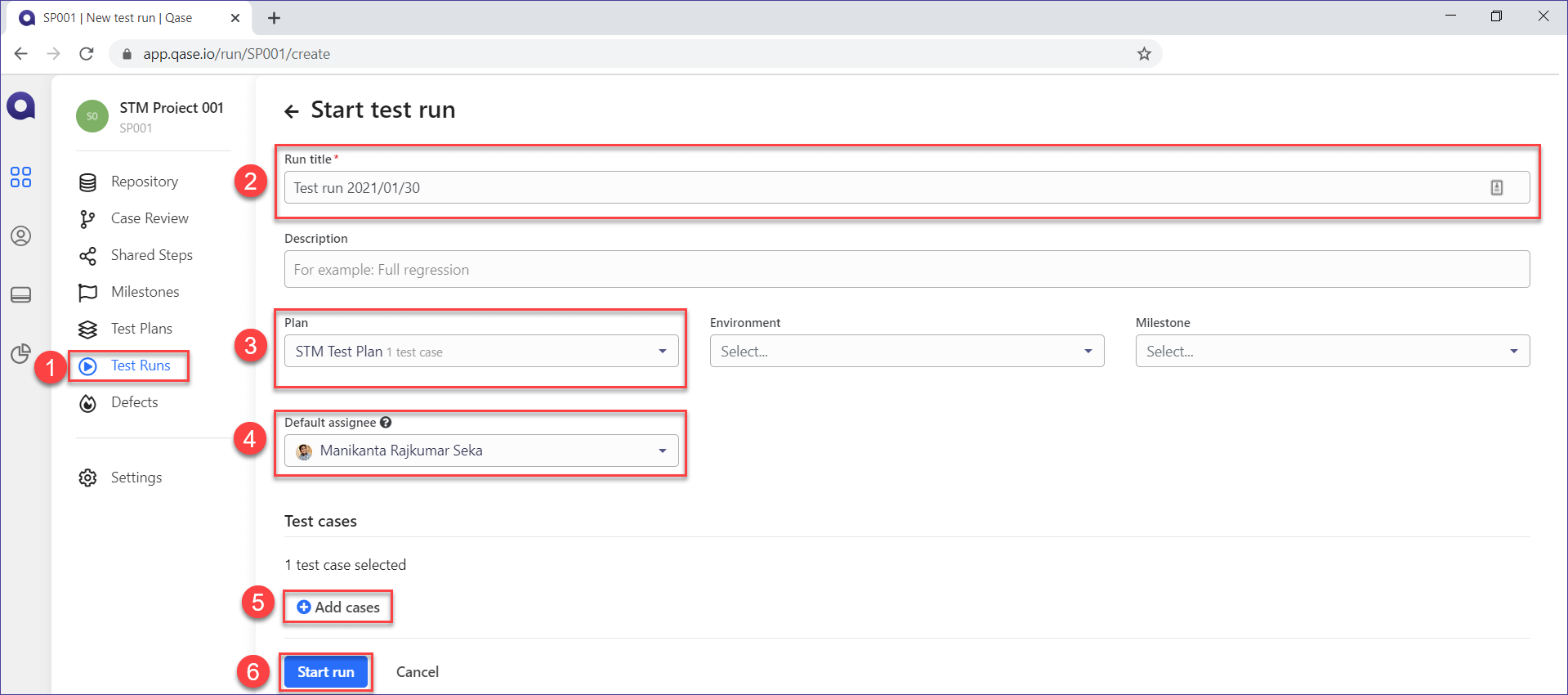Click the back arrow beside Start test run
1568x695 pixels.
pyautogui.click(x=292, y=111)
